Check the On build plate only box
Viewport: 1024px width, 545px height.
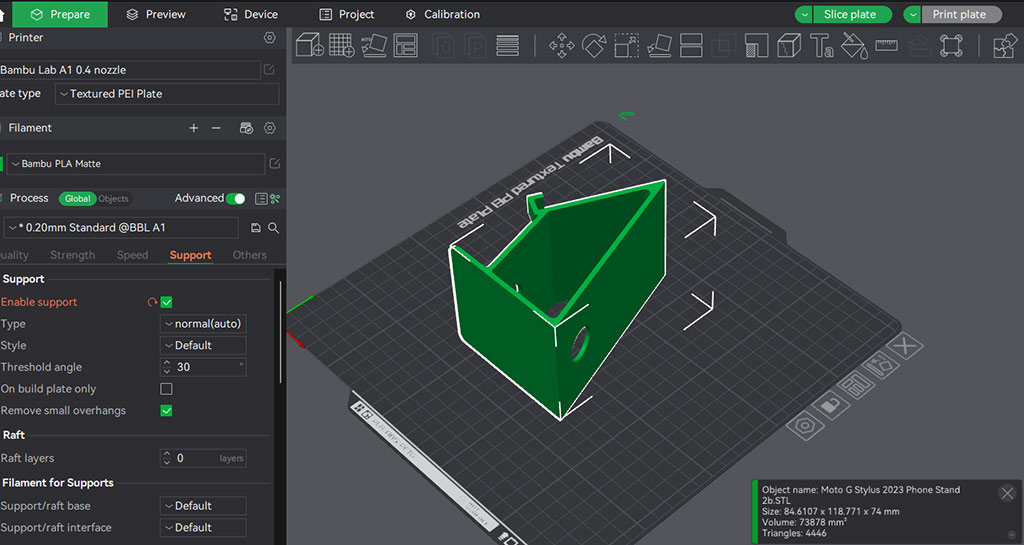click(167, 389)
